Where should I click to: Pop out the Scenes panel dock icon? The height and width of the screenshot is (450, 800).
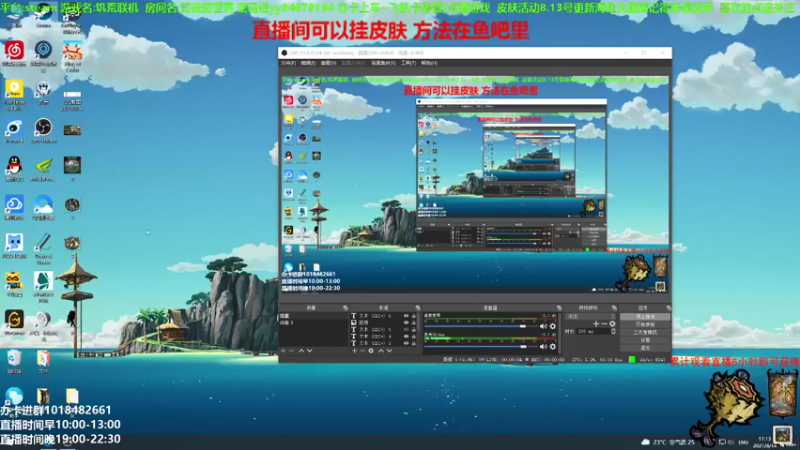point(345,308)
